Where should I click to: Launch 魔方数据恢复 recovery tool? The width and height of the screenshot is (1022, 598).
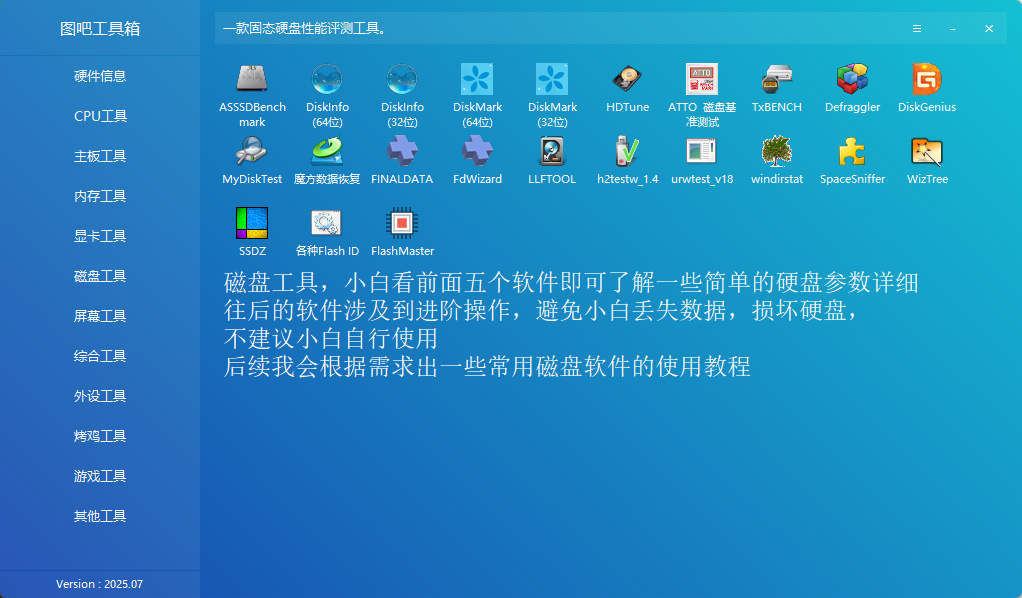[327, 160]
